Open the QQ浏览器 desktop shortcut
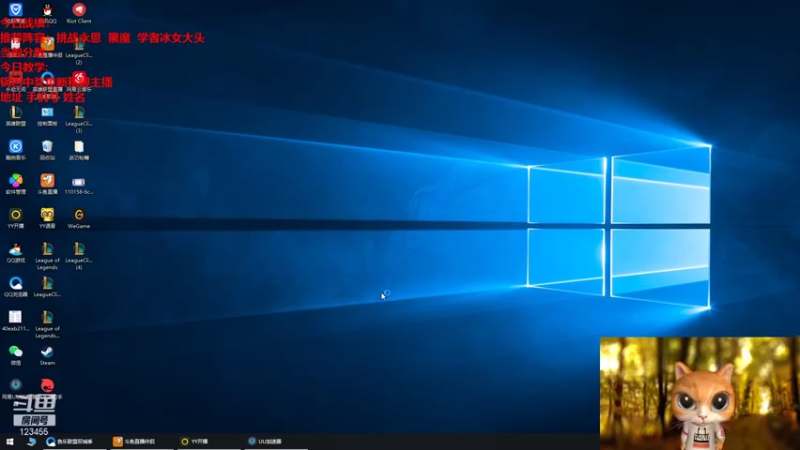The height and width of the screenshot is (450, 800). [x=16, y=287]
